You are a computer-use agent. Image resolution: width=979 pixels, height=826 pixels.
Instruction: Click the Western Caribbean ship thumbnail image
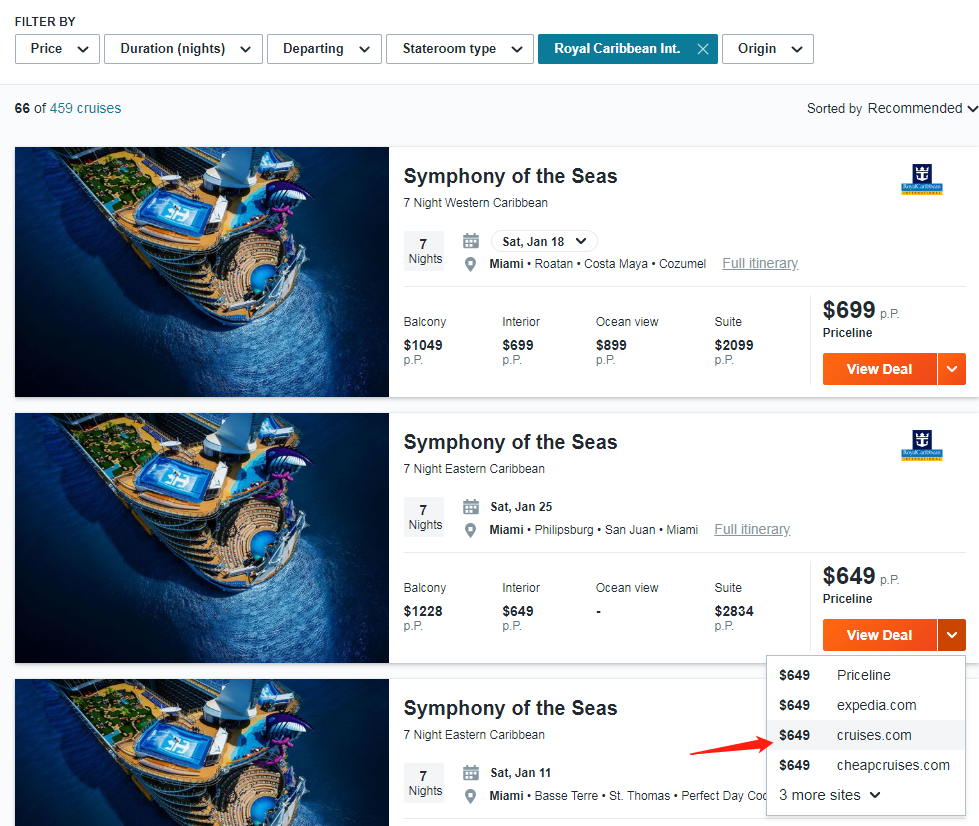(202, 272)
